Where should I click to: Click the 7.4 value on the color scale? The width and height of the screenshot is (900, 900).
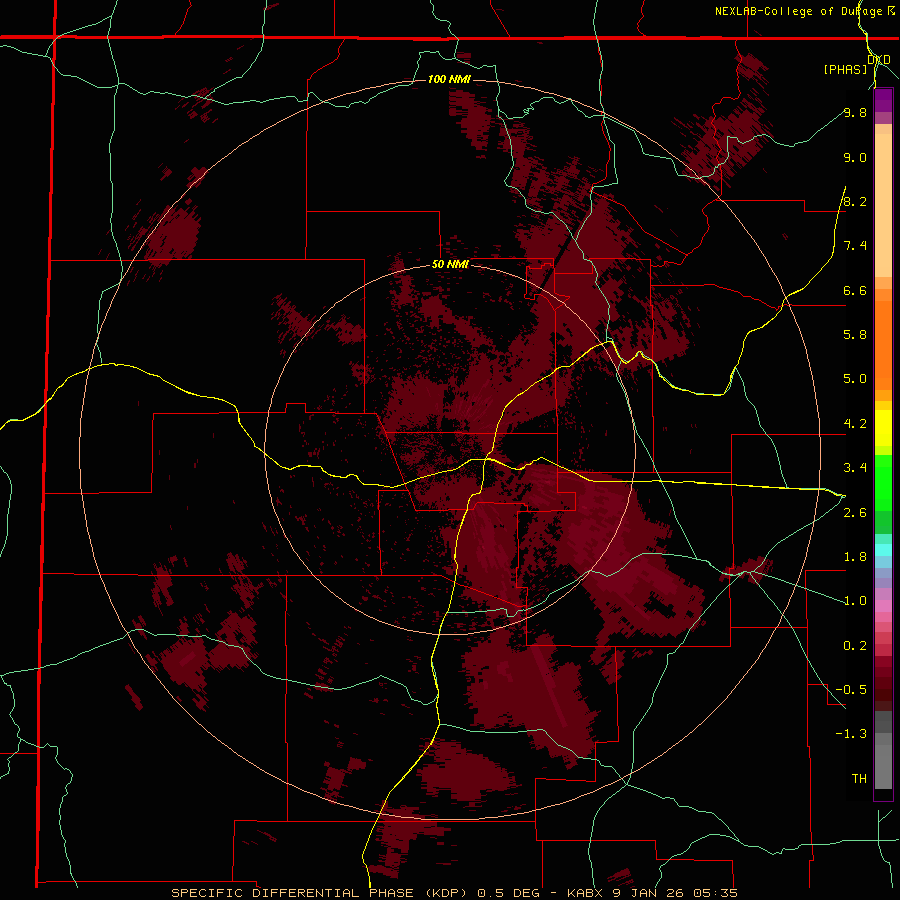pyautogui.click(x=855, y=246)
